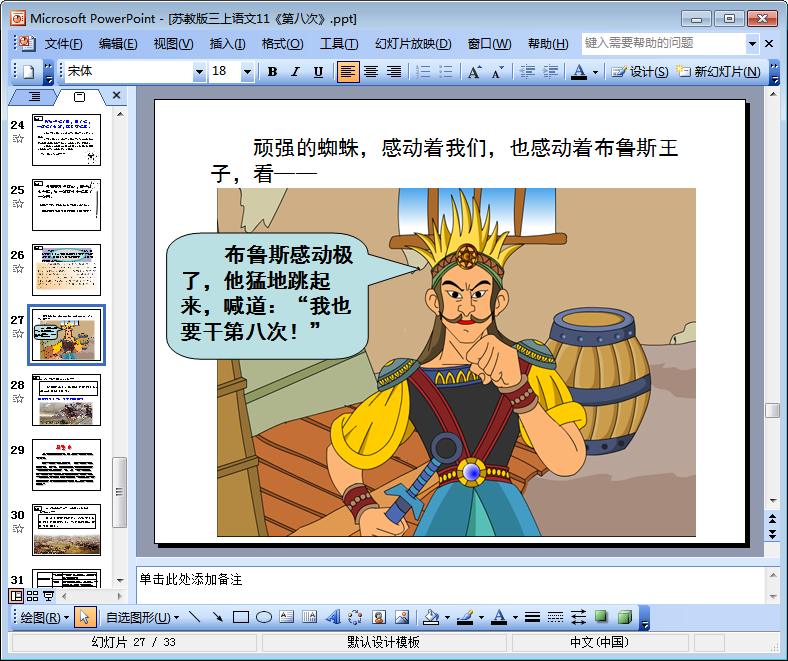The image size is (788, 661).
Task: Click the New document icon
Action: [29, 72]
